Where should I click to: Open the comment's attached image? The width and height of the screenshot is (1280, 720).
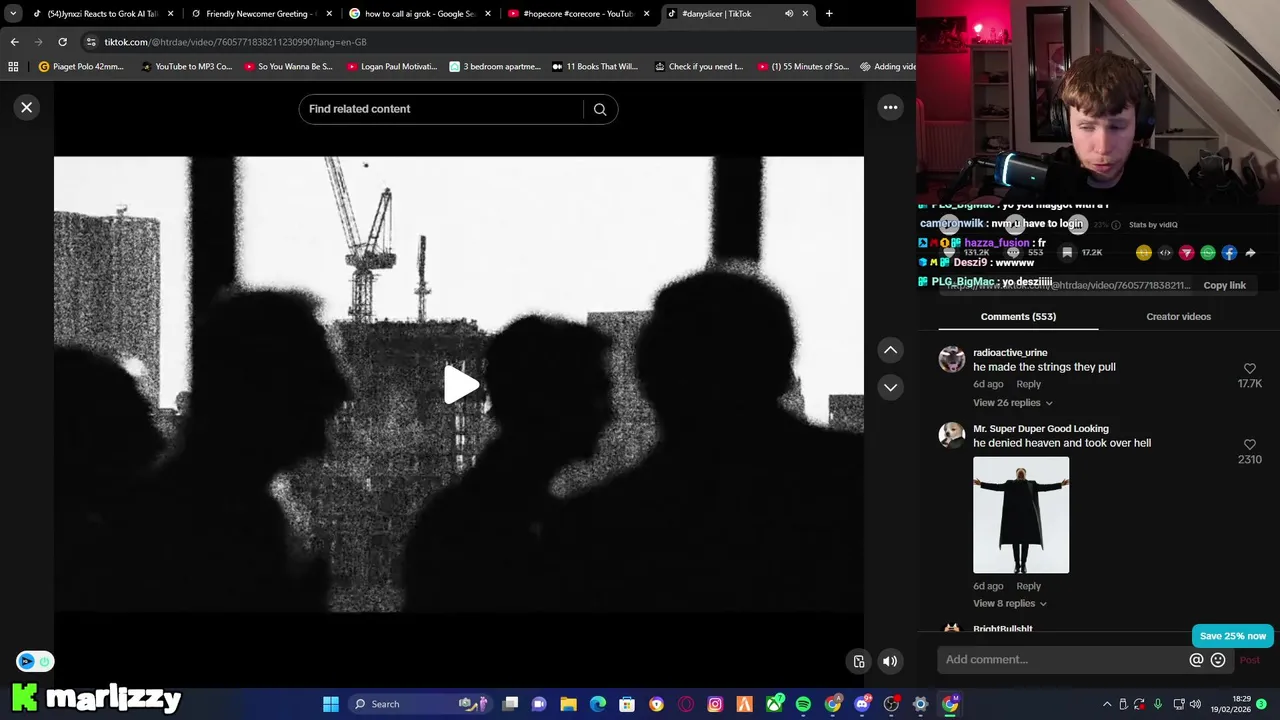pyautogui.click(x=1021, y=515)
